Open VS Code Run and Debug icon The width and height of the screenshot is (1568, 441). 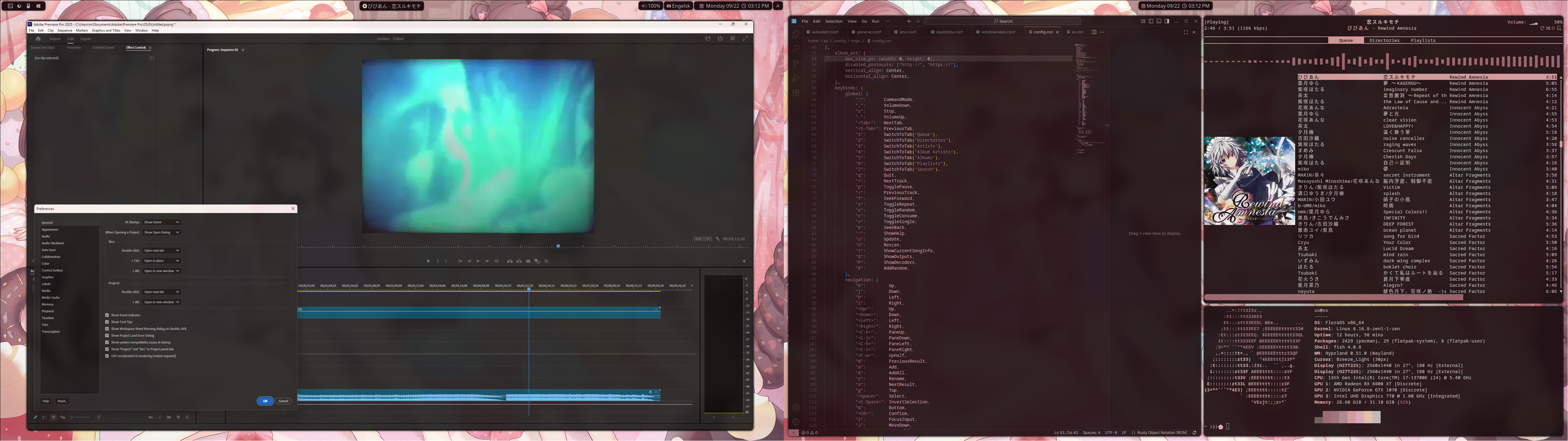click(795, 78)
